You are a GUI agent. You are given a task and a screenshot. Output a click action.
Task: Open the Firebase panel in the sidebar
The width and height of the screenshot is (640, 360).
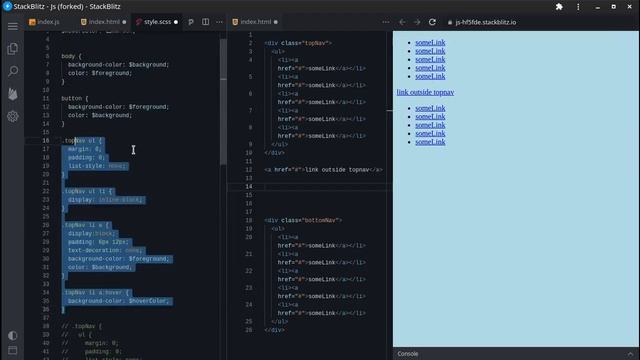13,94
